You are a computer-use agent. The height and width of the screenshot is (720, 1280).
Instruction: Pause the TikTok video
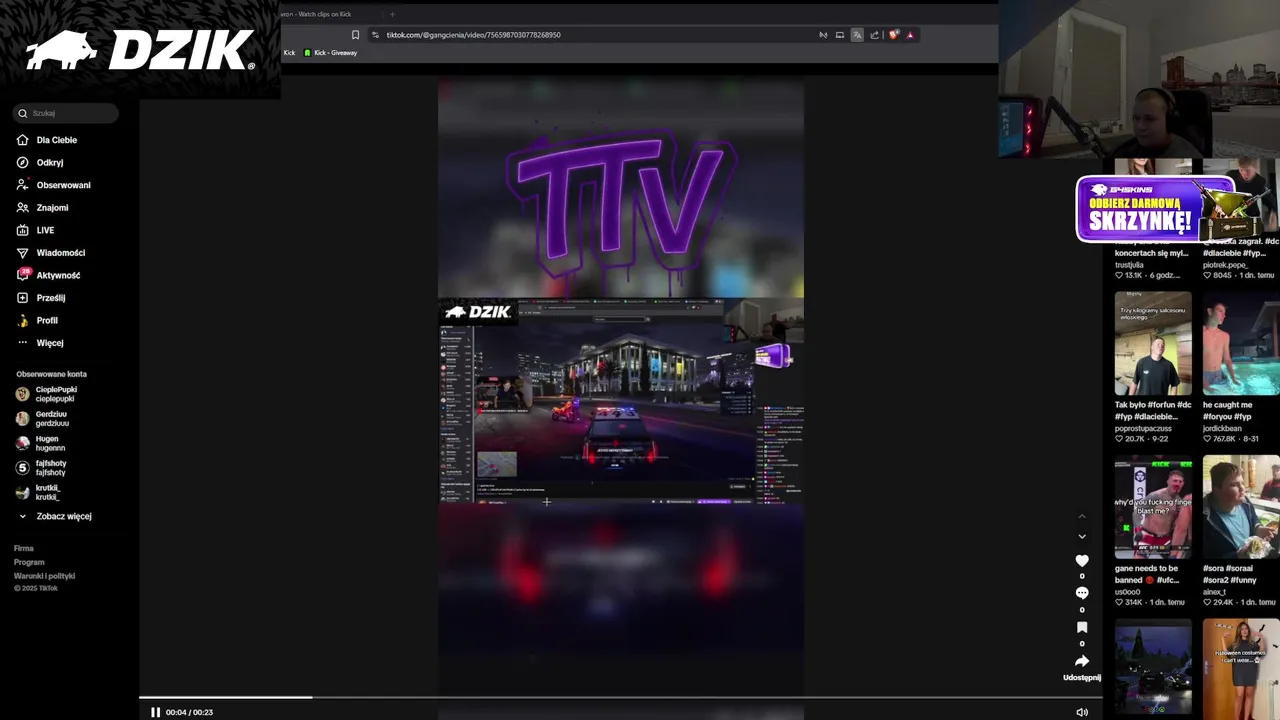155,712
